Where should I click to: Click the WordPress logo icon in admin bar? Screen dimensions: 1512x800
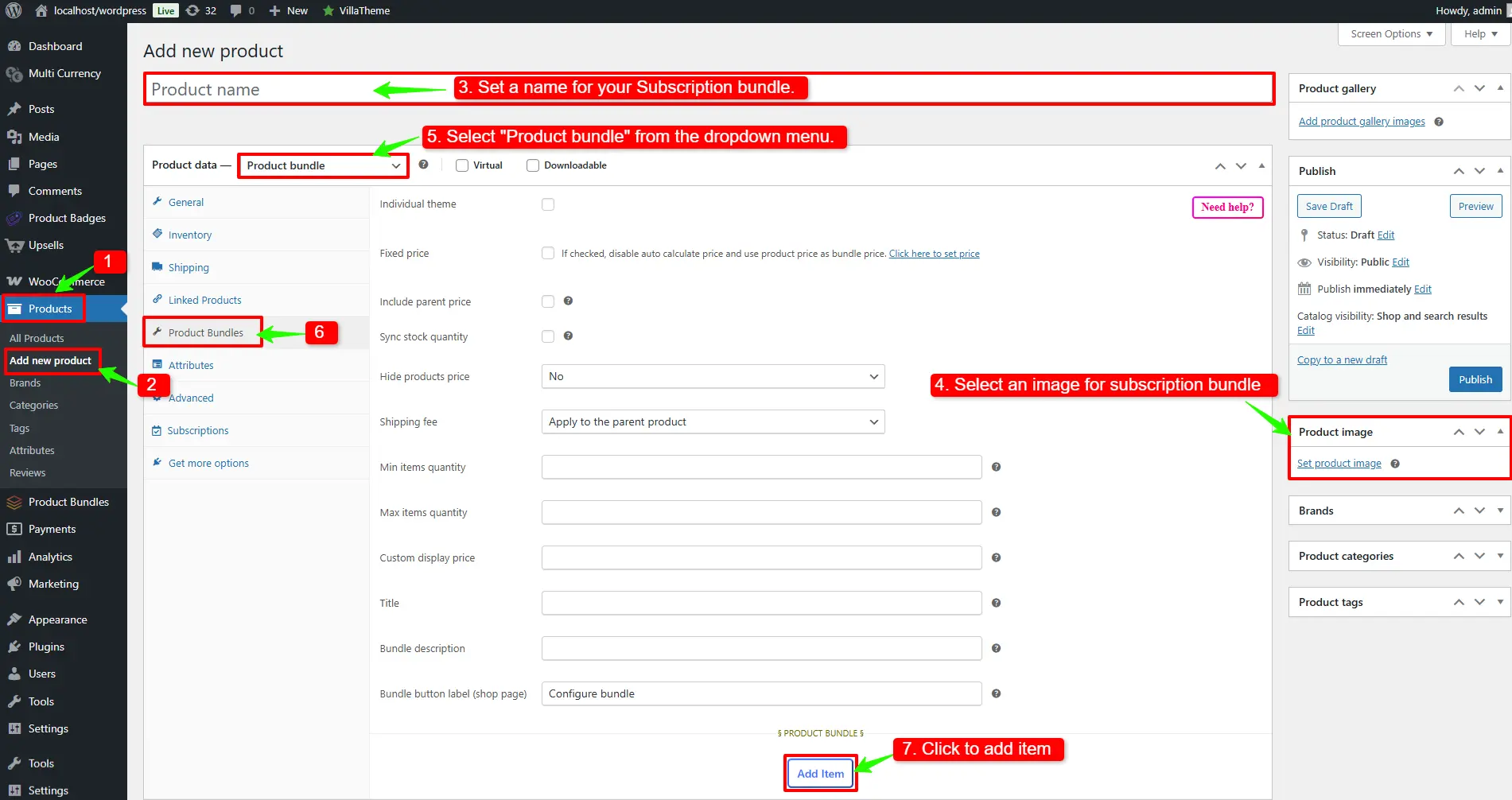(x=14, y=10)
